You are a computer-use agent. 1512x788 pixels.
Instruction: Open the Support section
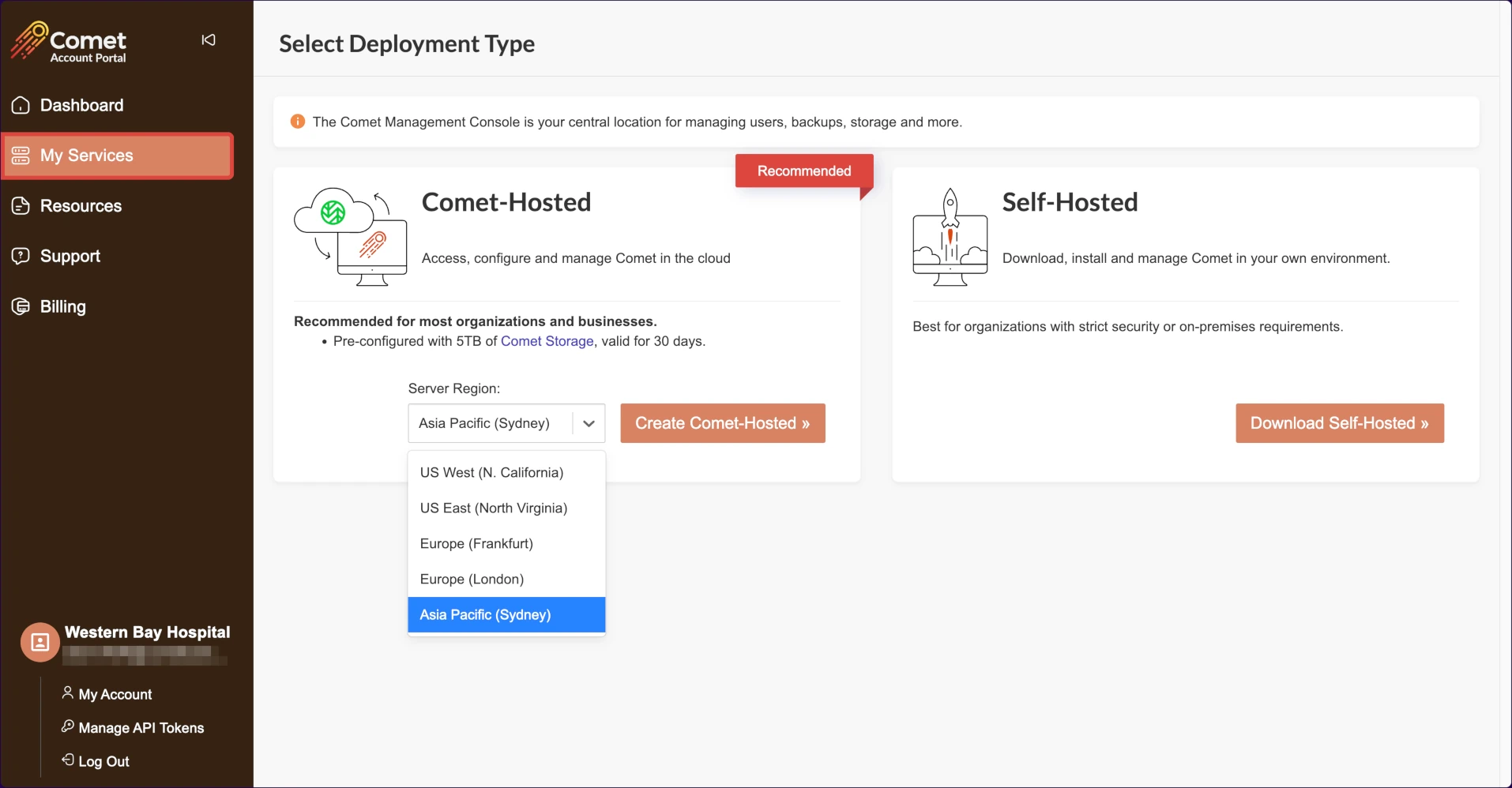[x=70, y=256]
